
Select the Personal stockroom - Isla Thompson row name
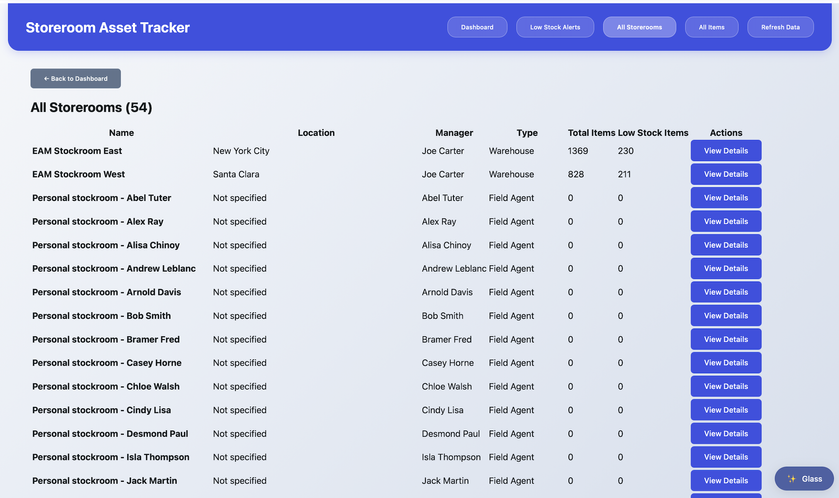pos(110,457)
